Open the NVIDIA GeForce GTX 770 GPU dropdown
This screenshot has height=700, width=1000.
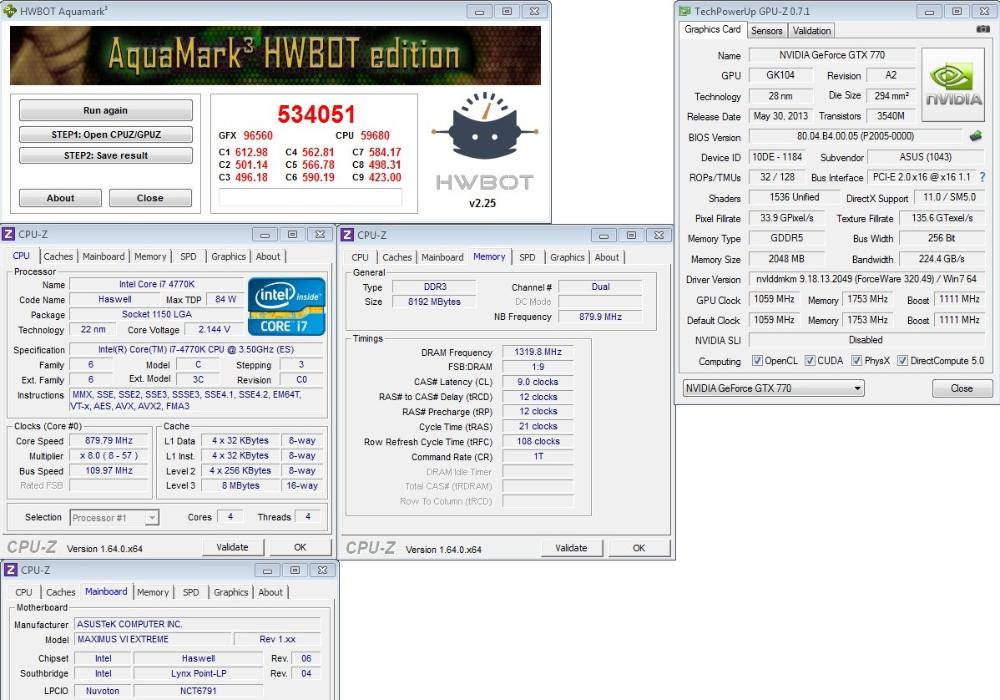pos(774,388)
